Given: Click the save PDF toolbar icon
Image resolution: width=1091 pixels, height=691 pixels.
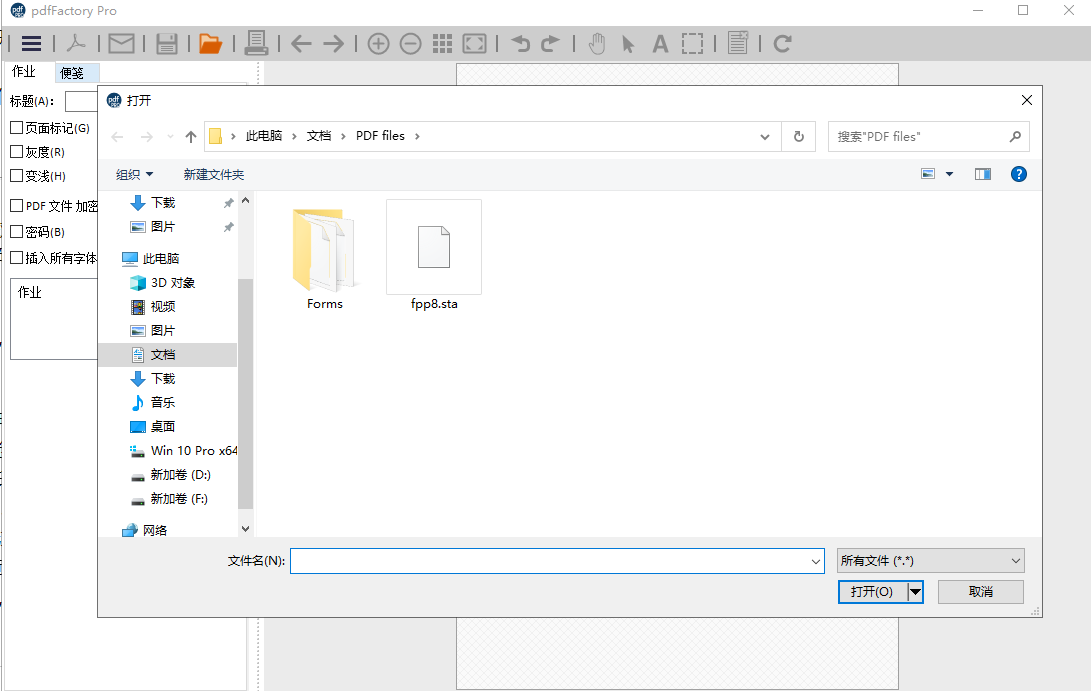Looking at the screenshot, I should coord(166,43).
